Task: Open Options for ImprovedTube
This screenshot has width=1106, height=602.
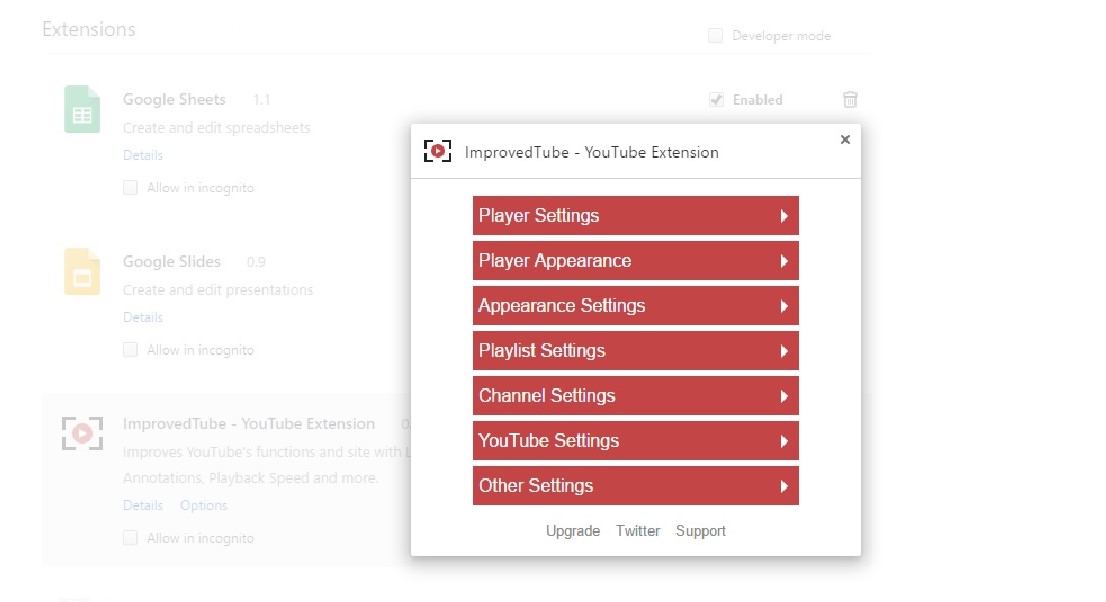Action: point(203,505)
